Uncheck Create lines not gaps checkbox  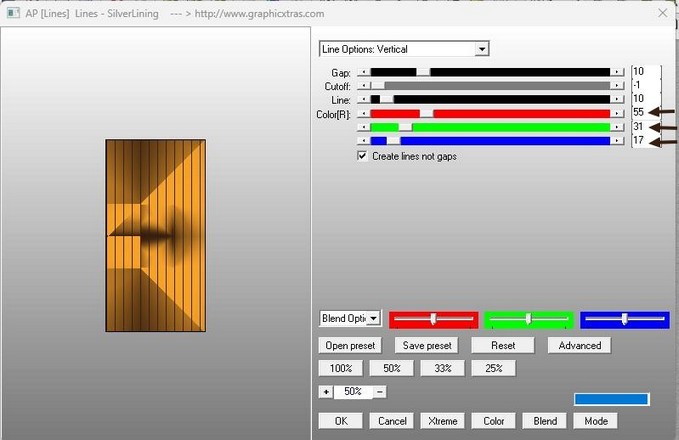coord(362,157)
